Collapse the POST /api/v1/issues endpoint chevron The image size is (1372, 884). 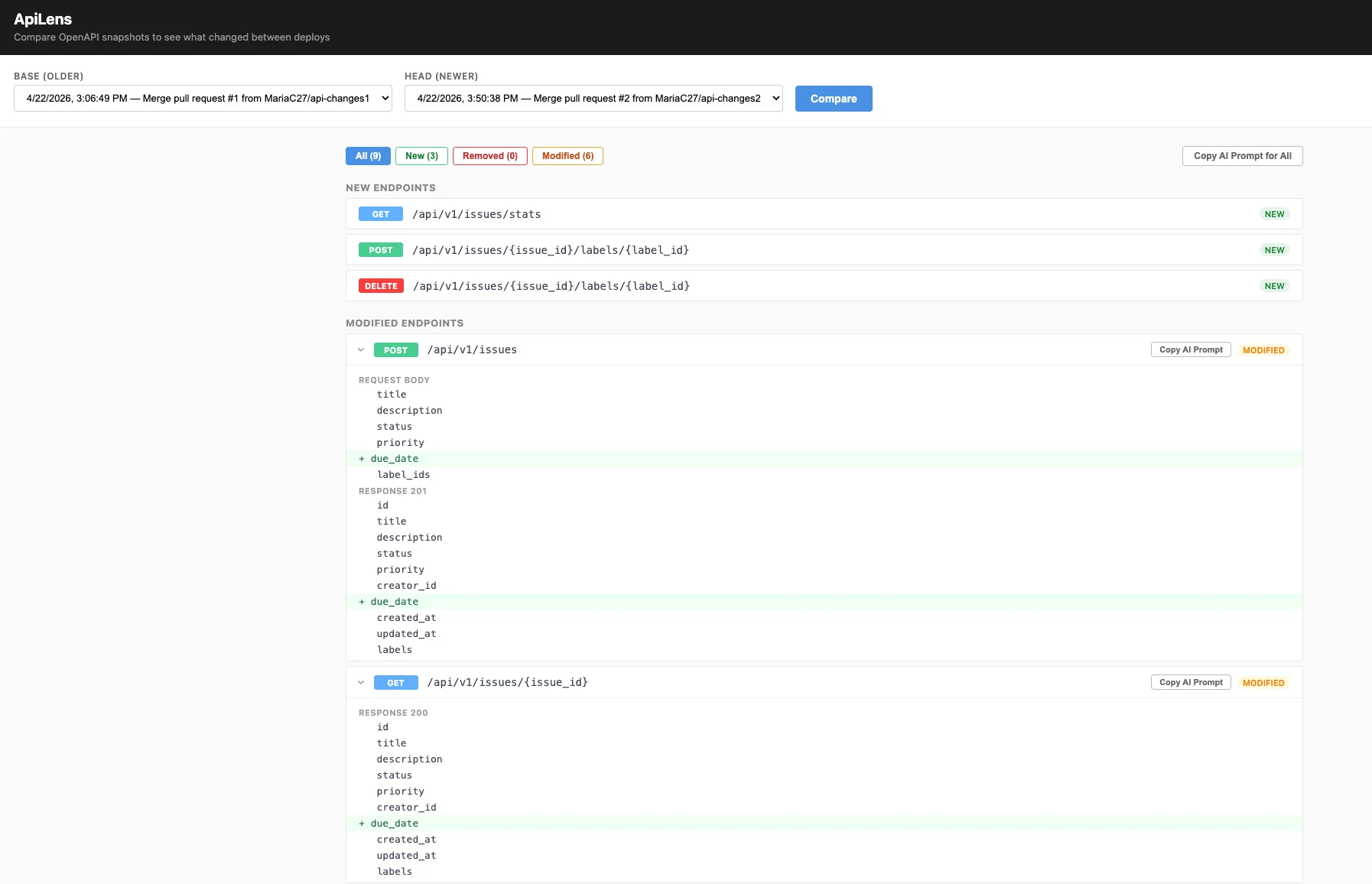pyautogui.click(x=361, y=350)
